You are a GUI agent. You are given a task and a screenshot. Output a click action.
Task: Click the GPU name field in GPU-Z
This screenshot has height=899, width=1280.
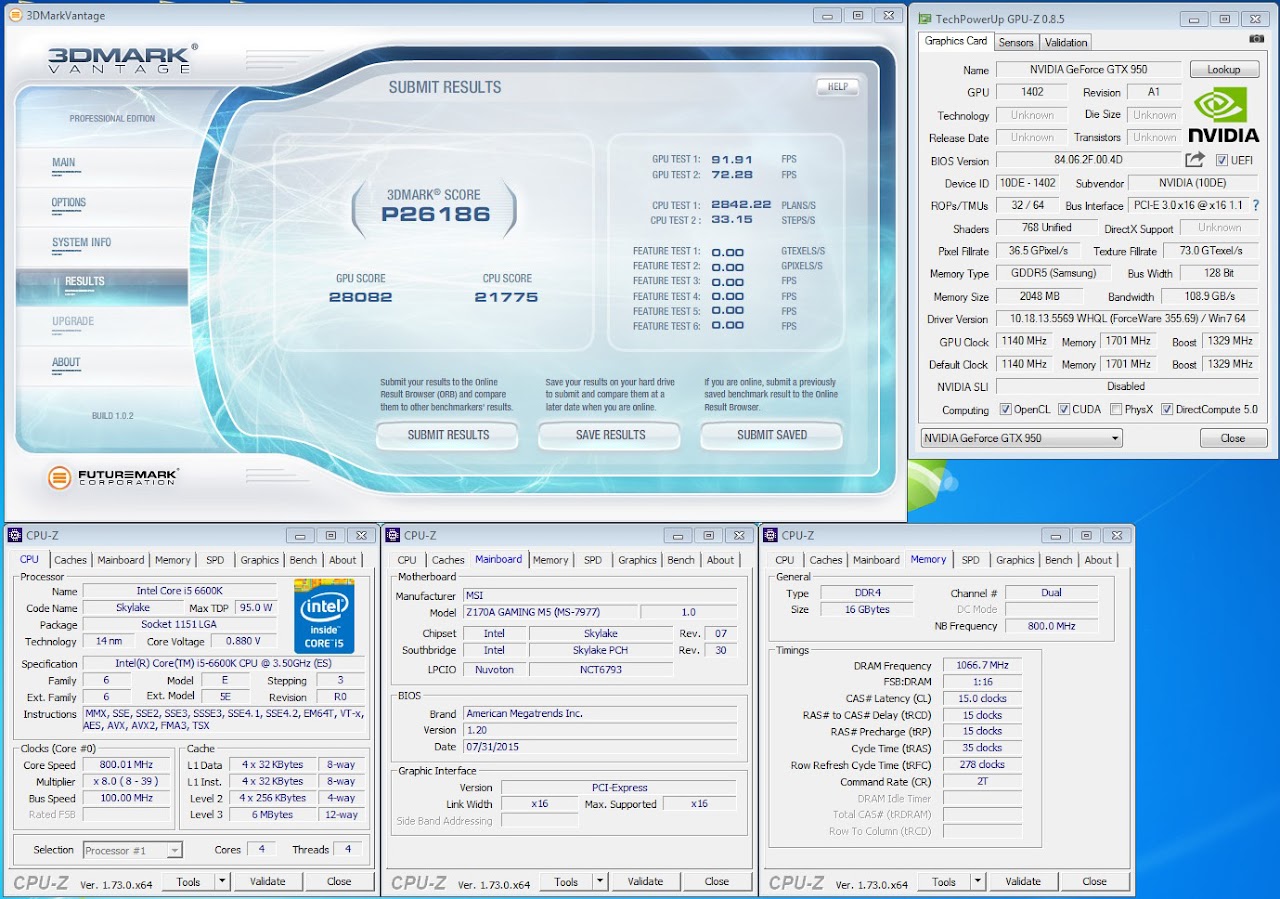[x=1089, y=69]
